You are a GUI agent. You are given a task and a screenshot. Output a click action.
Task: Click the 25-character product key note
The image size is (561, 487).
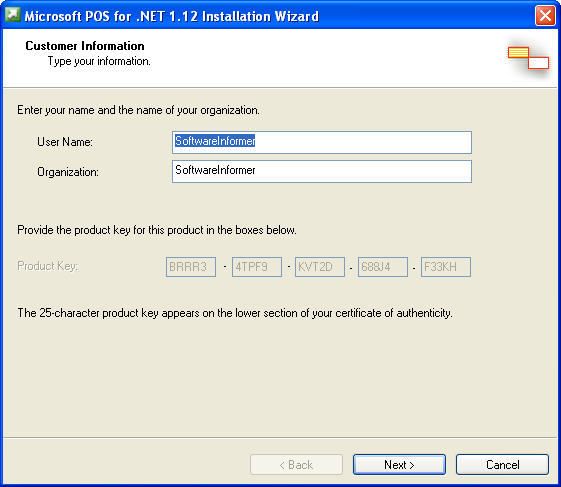tap(235, 313)
